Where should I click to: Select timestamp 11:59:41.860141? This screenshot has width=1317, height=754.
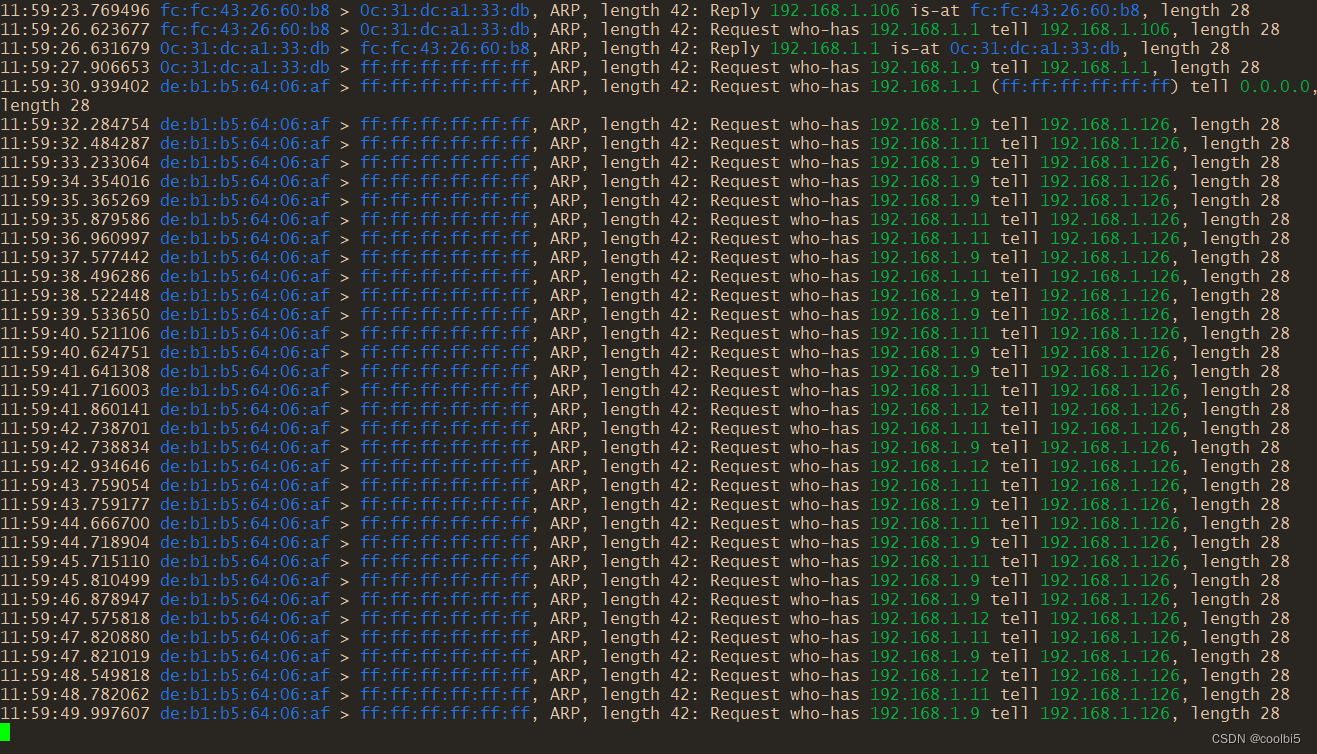[75, 410]
